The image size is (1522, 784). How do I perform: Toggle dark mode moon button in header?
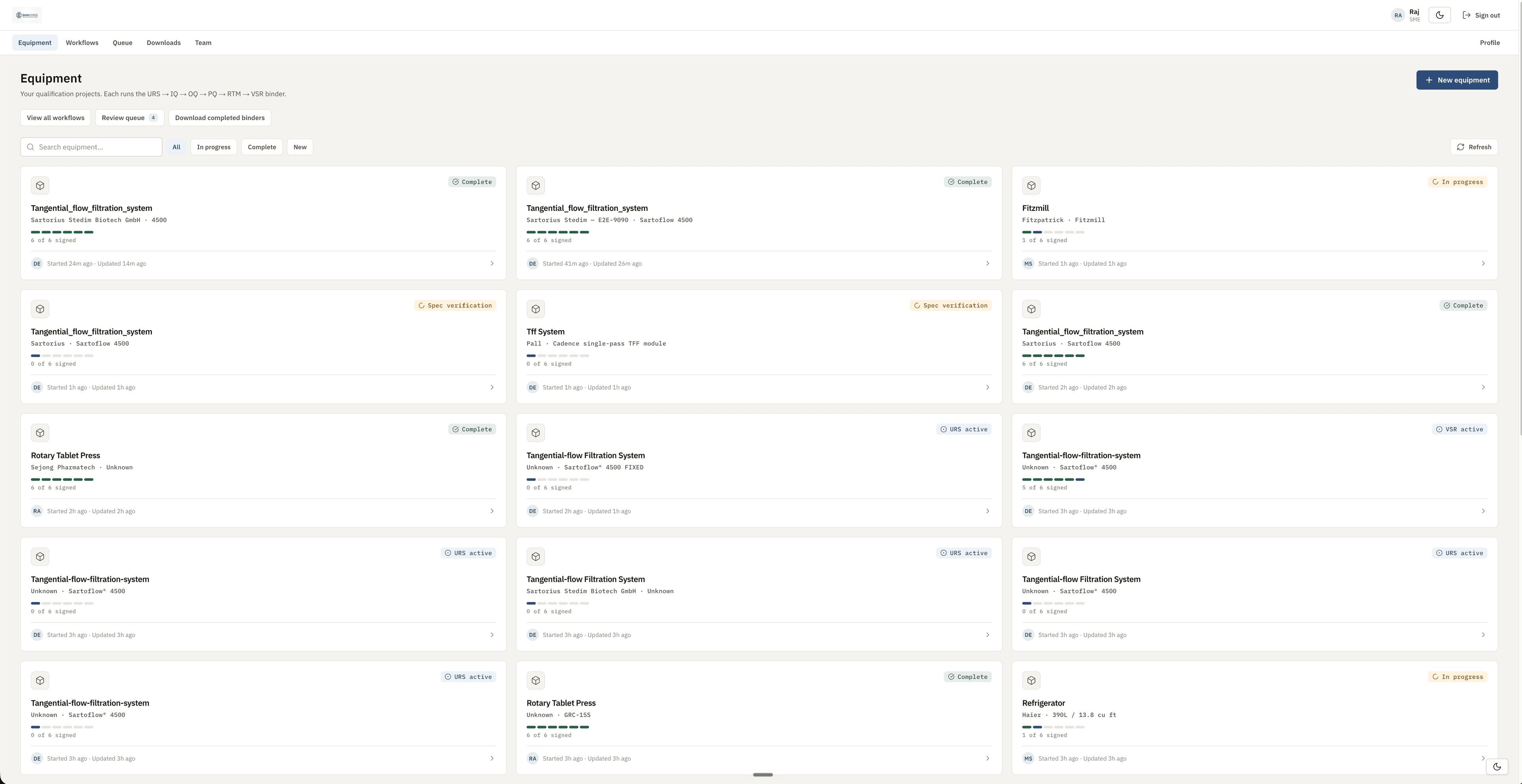[1439, 15]
